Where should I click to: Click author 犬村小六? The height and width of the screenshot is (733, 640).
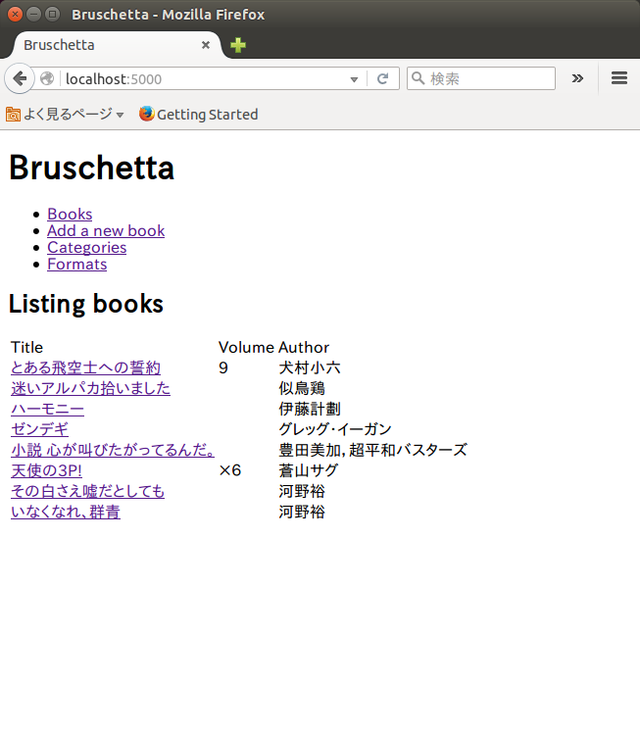pos(309,368)
